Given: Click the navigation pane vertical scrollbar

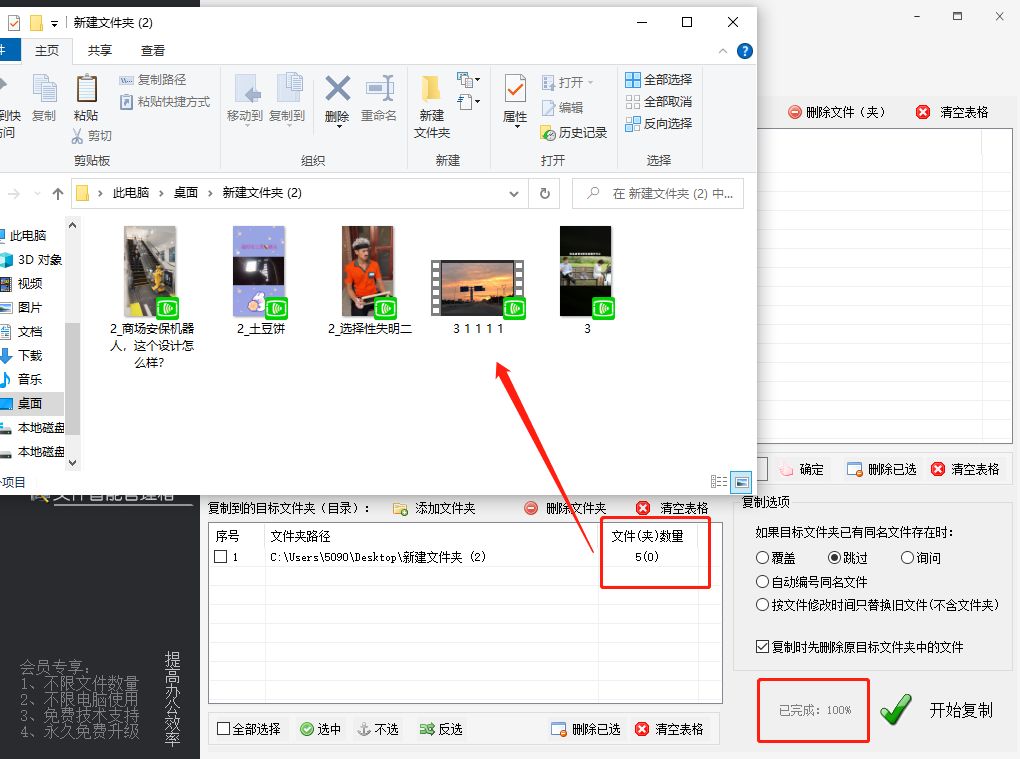Looking at the screenshot, I should pyautogui.click(x=72, y=378).
